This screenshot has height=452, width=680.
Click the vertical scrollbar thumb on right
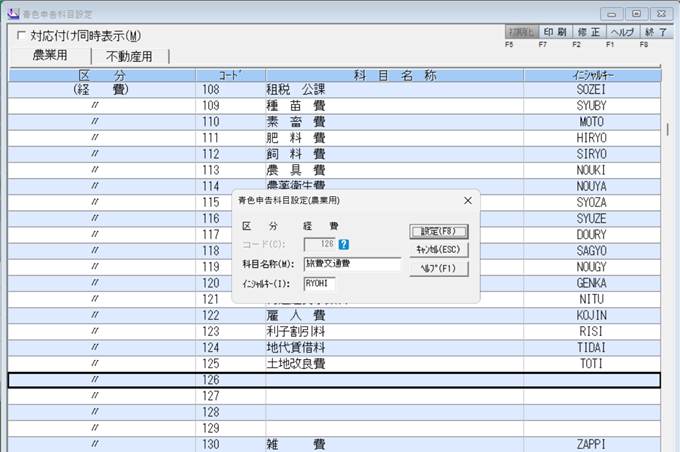pyautogui.click(x=667, y=129)
